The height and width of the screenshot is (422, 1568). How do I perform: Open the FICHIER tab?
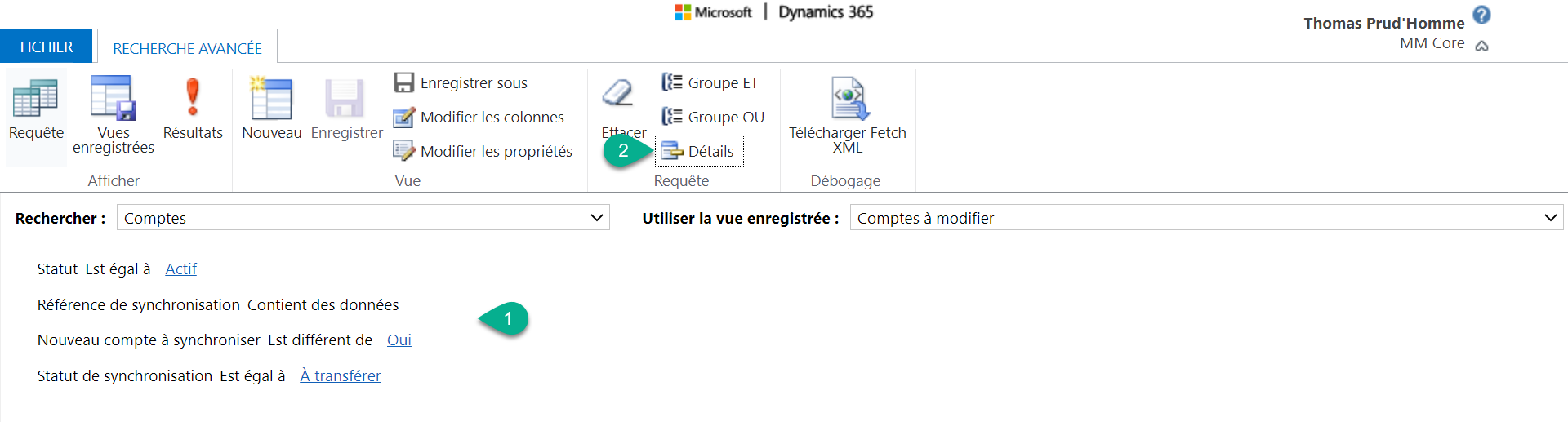coord(47,47)
